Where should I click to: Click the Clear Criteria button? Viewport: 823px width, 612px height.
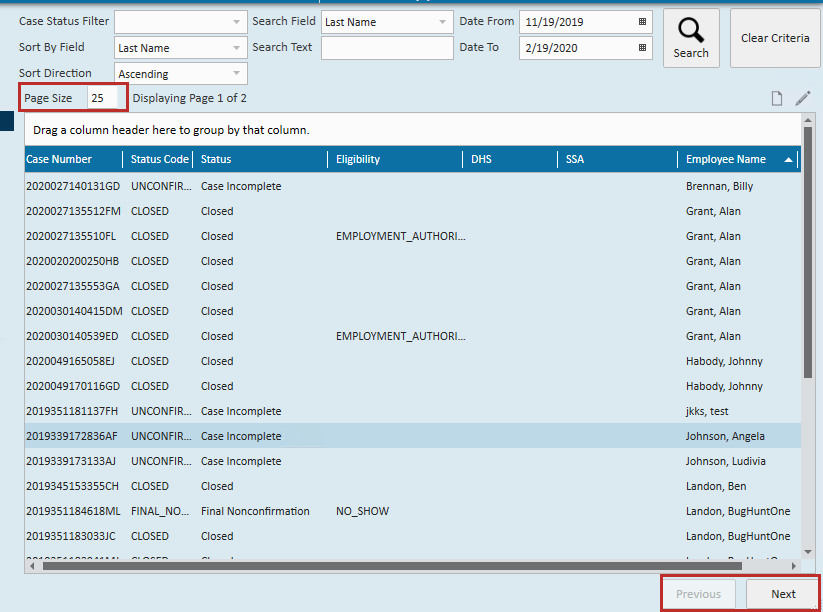(x=775, y=38)
